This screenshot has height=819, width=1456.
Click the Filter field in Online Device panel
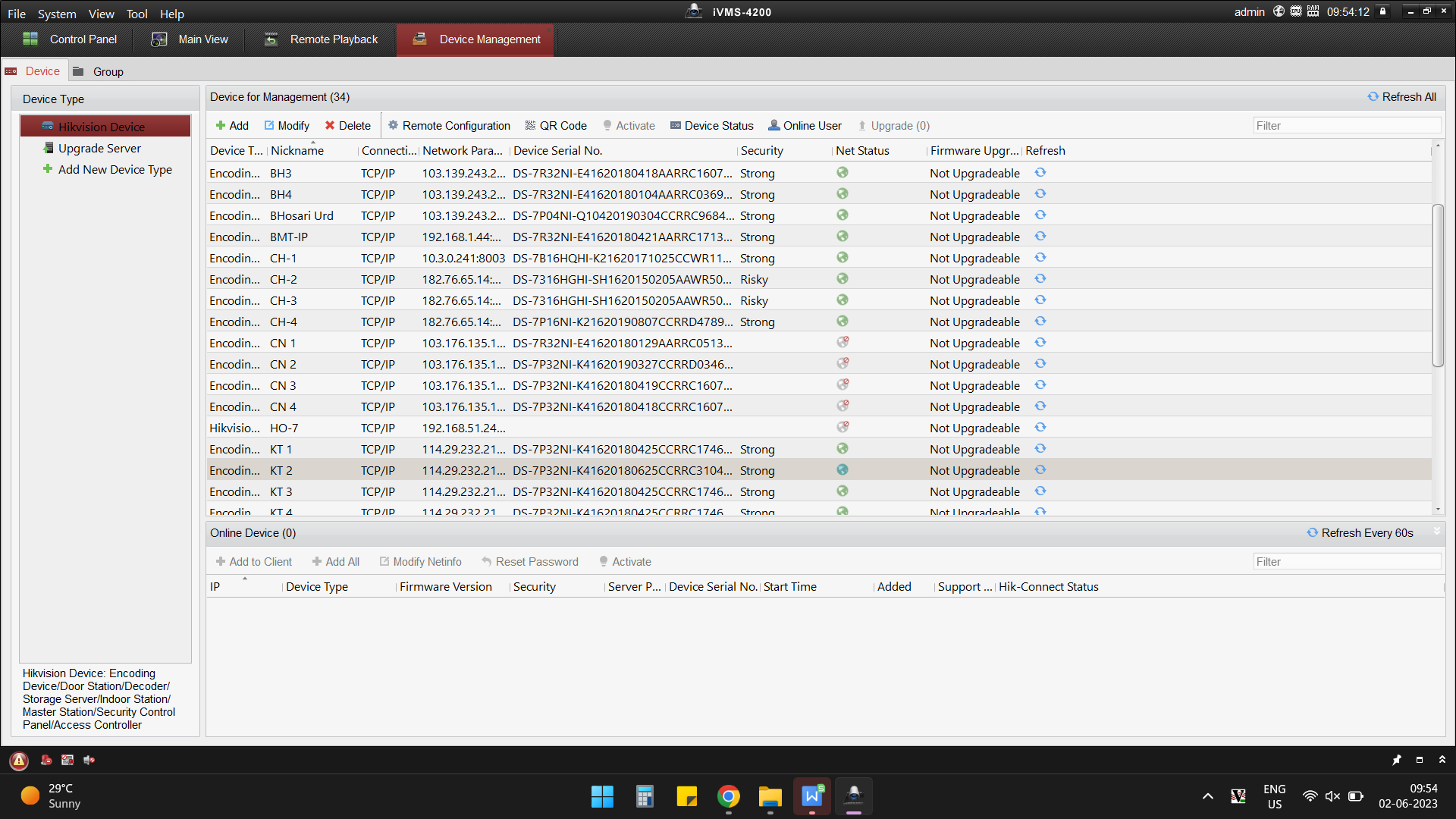(x=1347, y=562)
